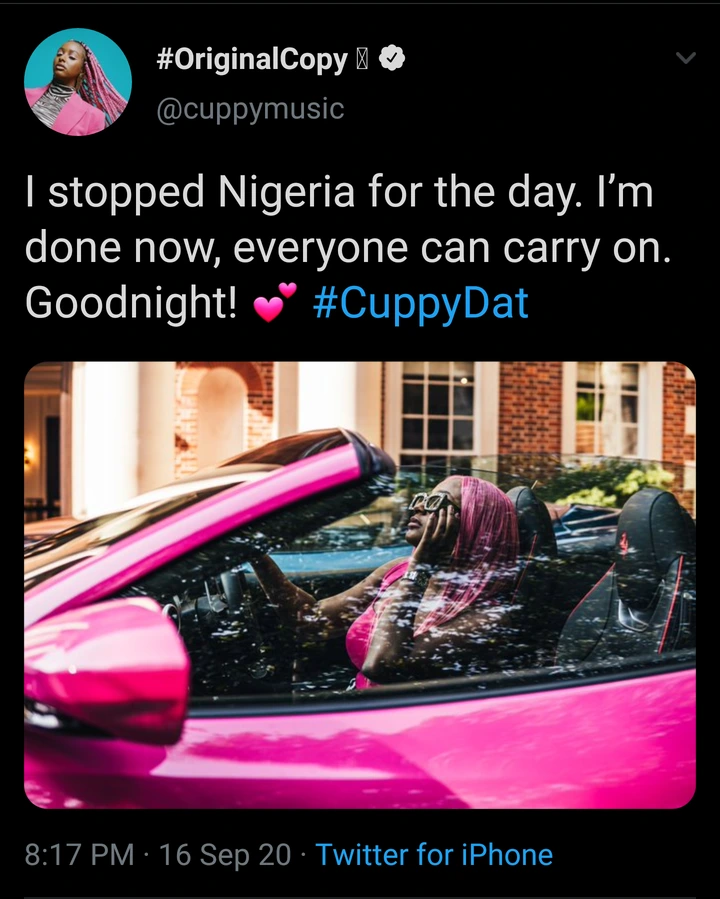Open the #OriginalCopy display name

point(252,60)
